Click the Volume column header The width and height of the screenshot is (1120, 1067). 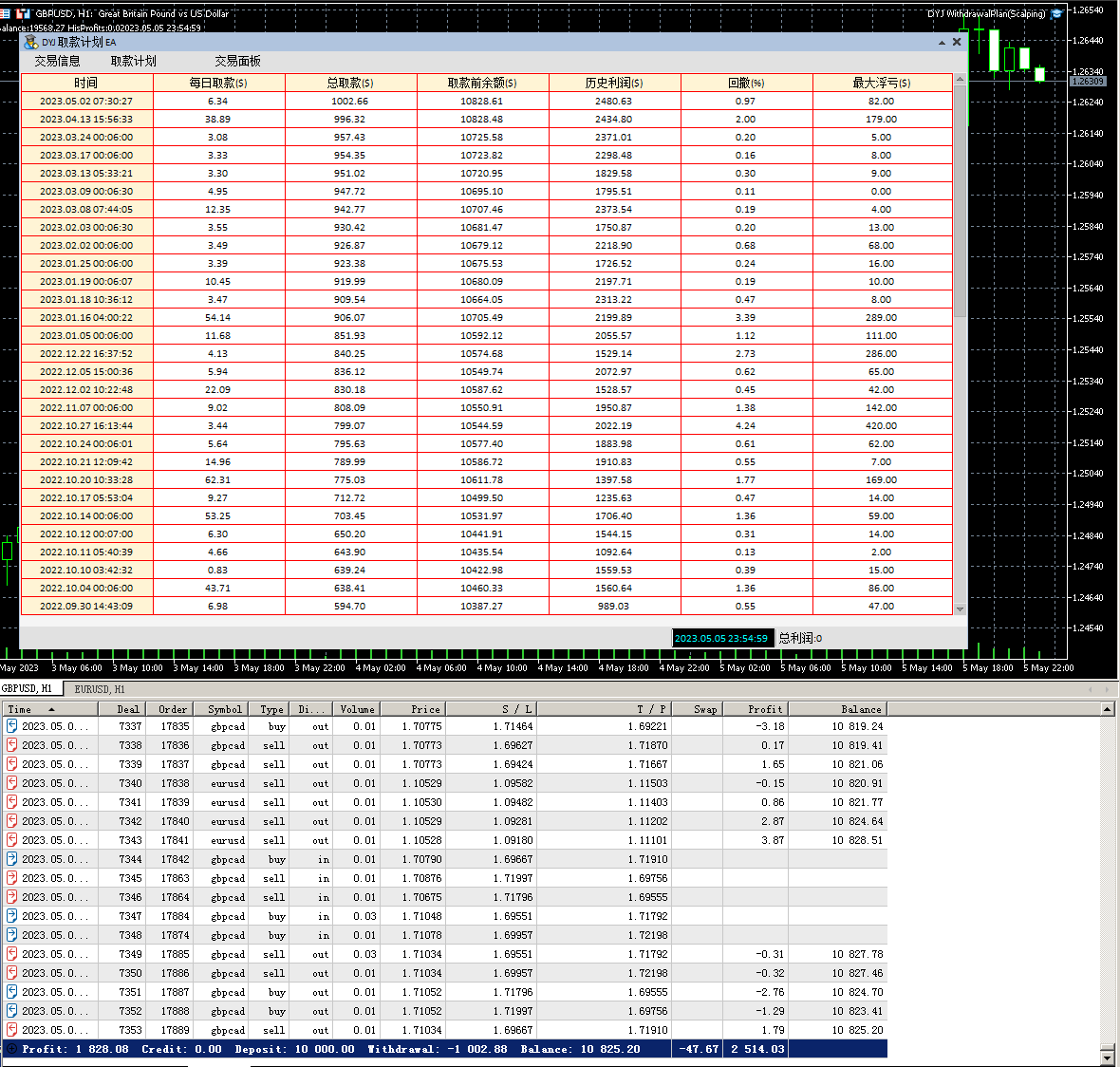357,709
